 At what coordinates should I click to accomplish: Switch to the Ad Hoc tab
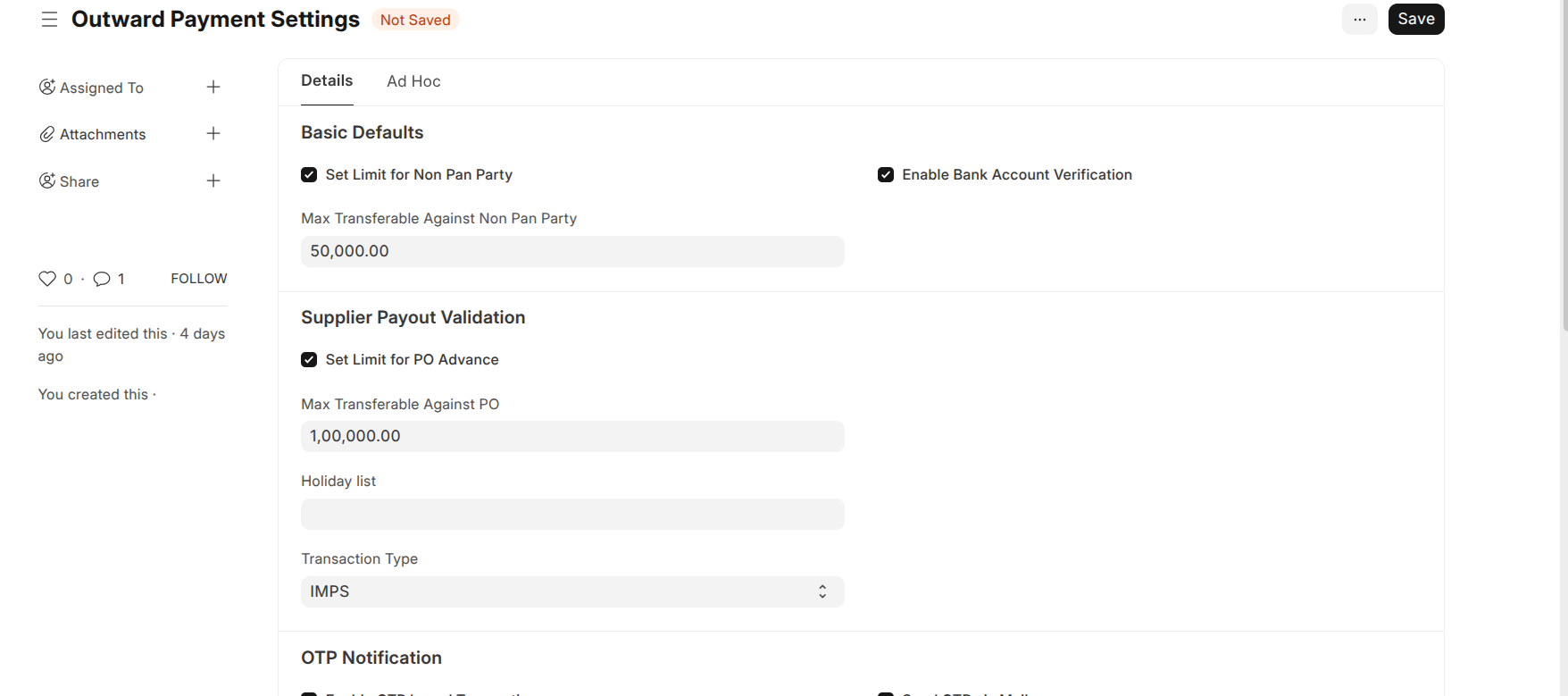[x=413, y=81]
